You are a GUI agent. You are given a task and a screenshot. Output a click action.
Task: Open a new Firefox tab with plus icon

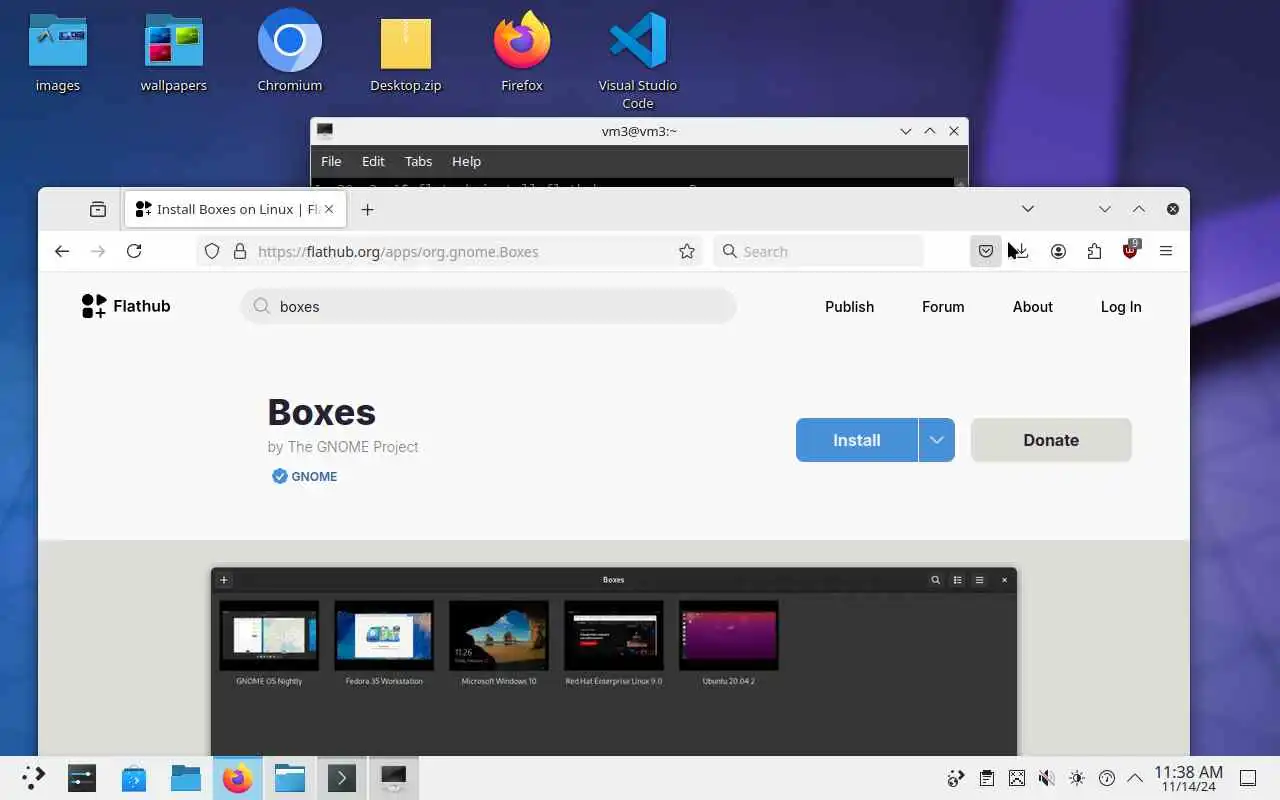(x=367, y=209)
